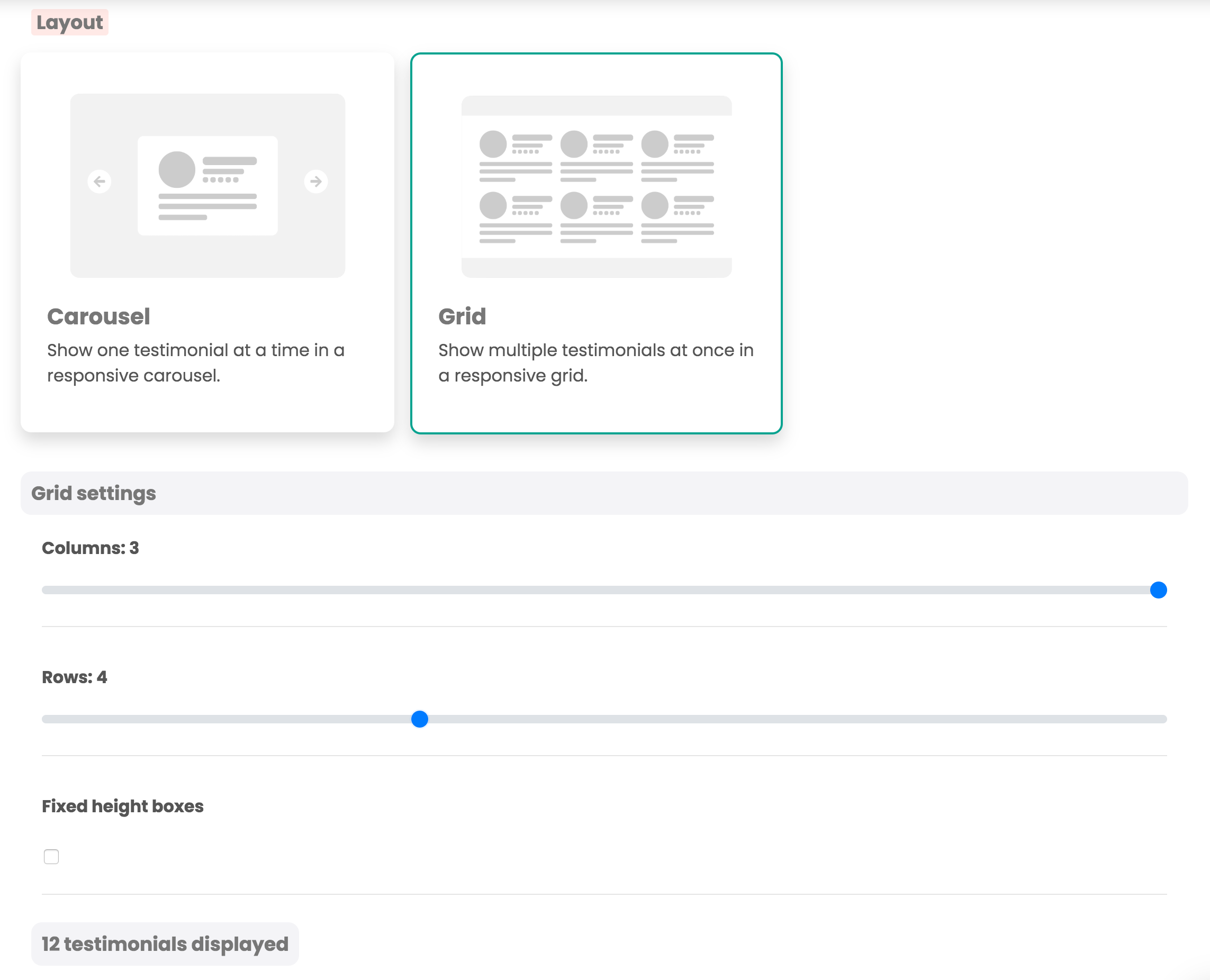The width and height of the screenshot is (1210, 980).
Task: Click the Rows slider handle
Action: click(420, 719)
